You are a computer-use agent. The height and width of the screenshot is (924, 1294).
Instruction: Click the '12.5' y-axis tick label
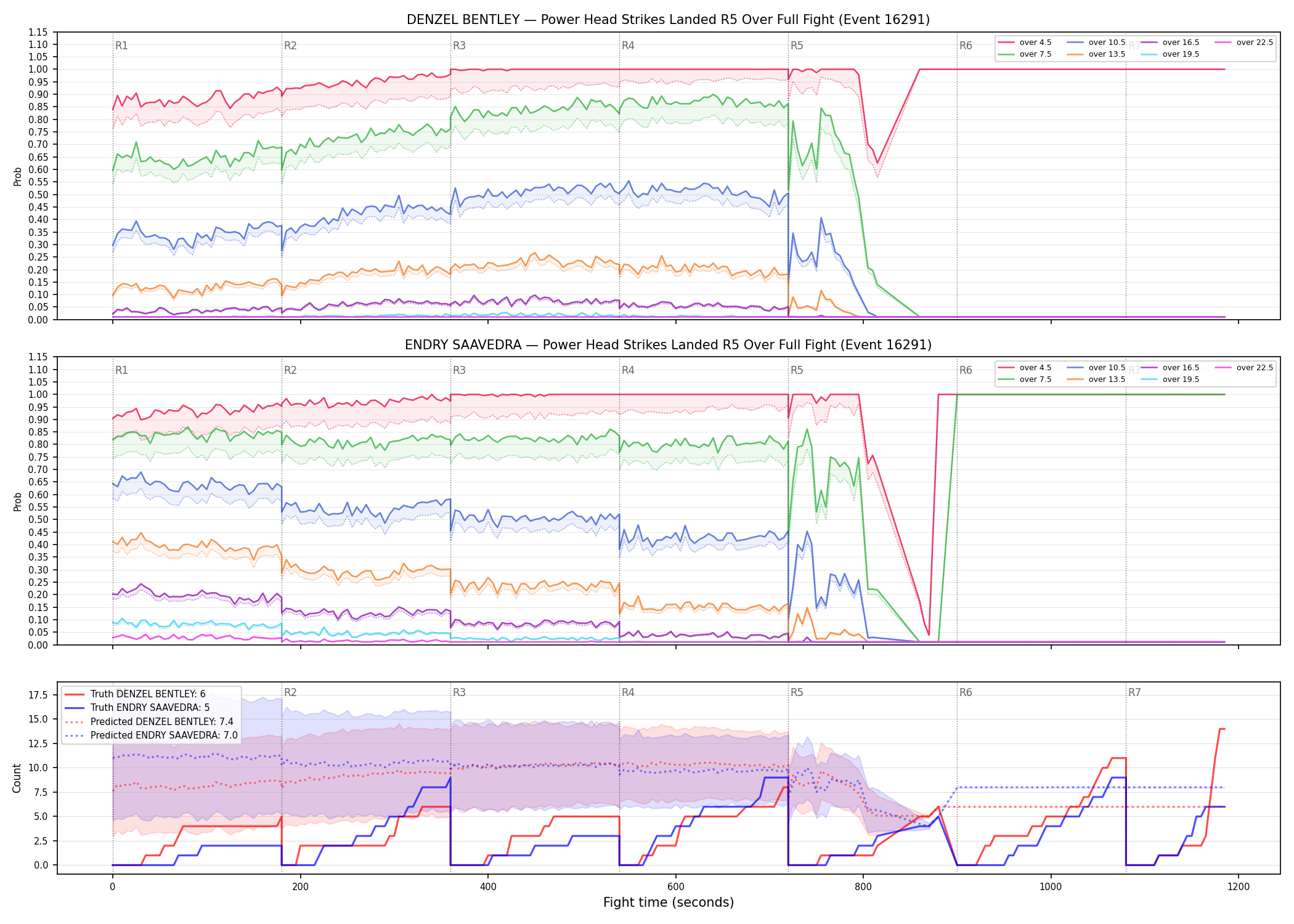[x=38, y=744]
